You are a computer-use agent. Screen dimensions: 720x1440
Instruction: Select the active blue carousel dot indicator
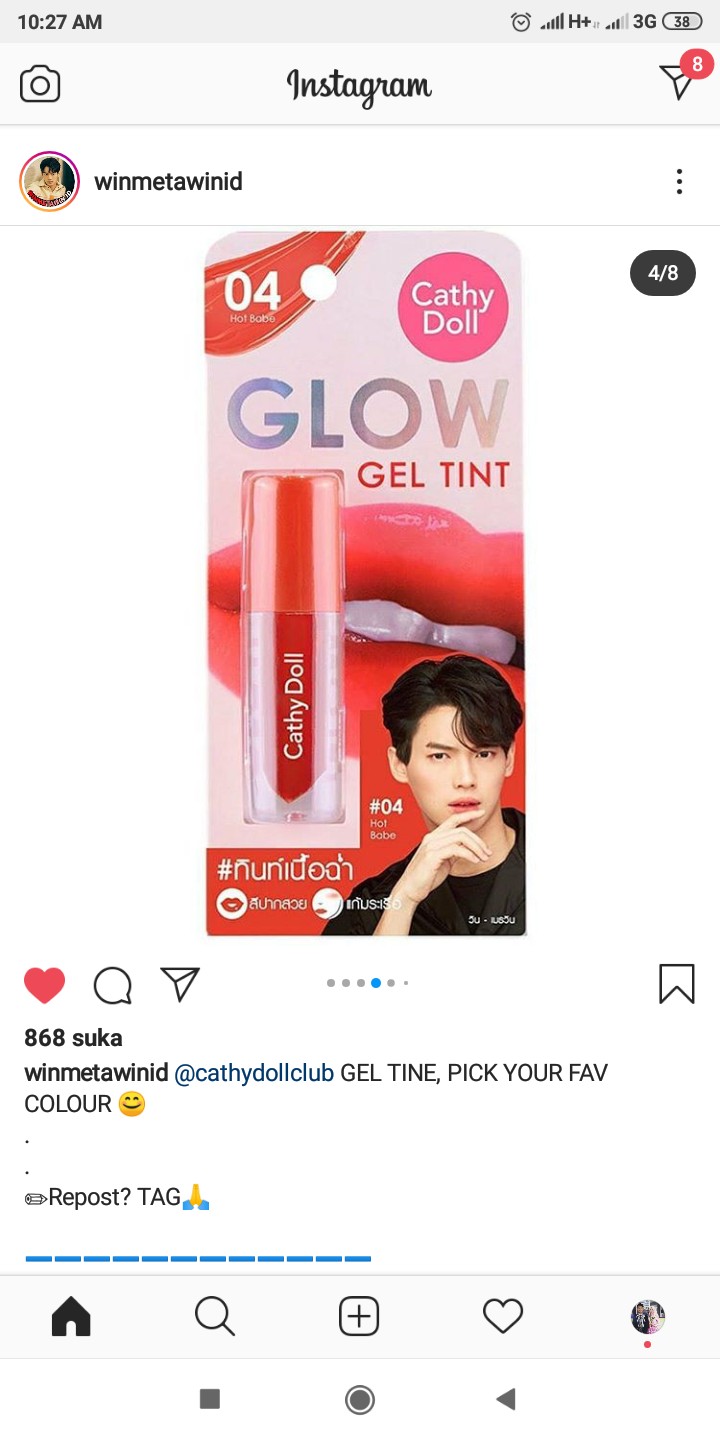(x=376, y=983)
